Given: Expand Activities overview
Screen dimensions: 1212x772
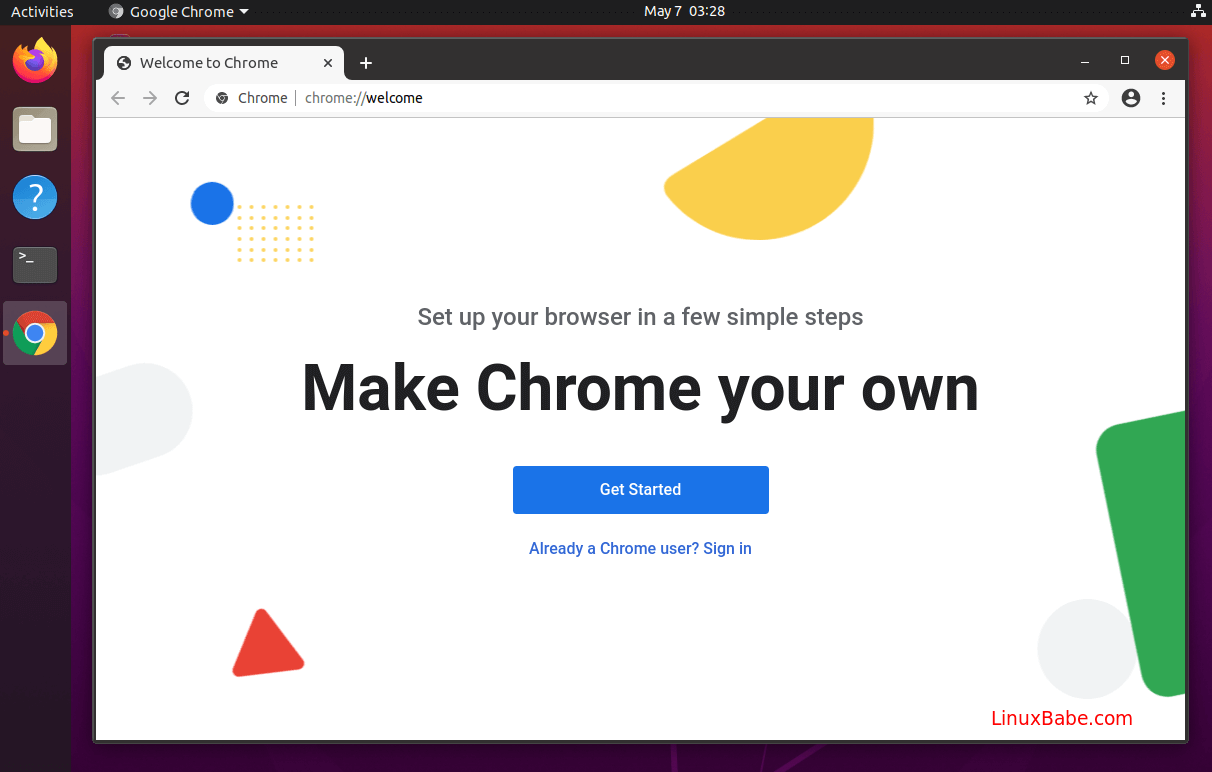Looking at the screenshot, I should (41, 11).
